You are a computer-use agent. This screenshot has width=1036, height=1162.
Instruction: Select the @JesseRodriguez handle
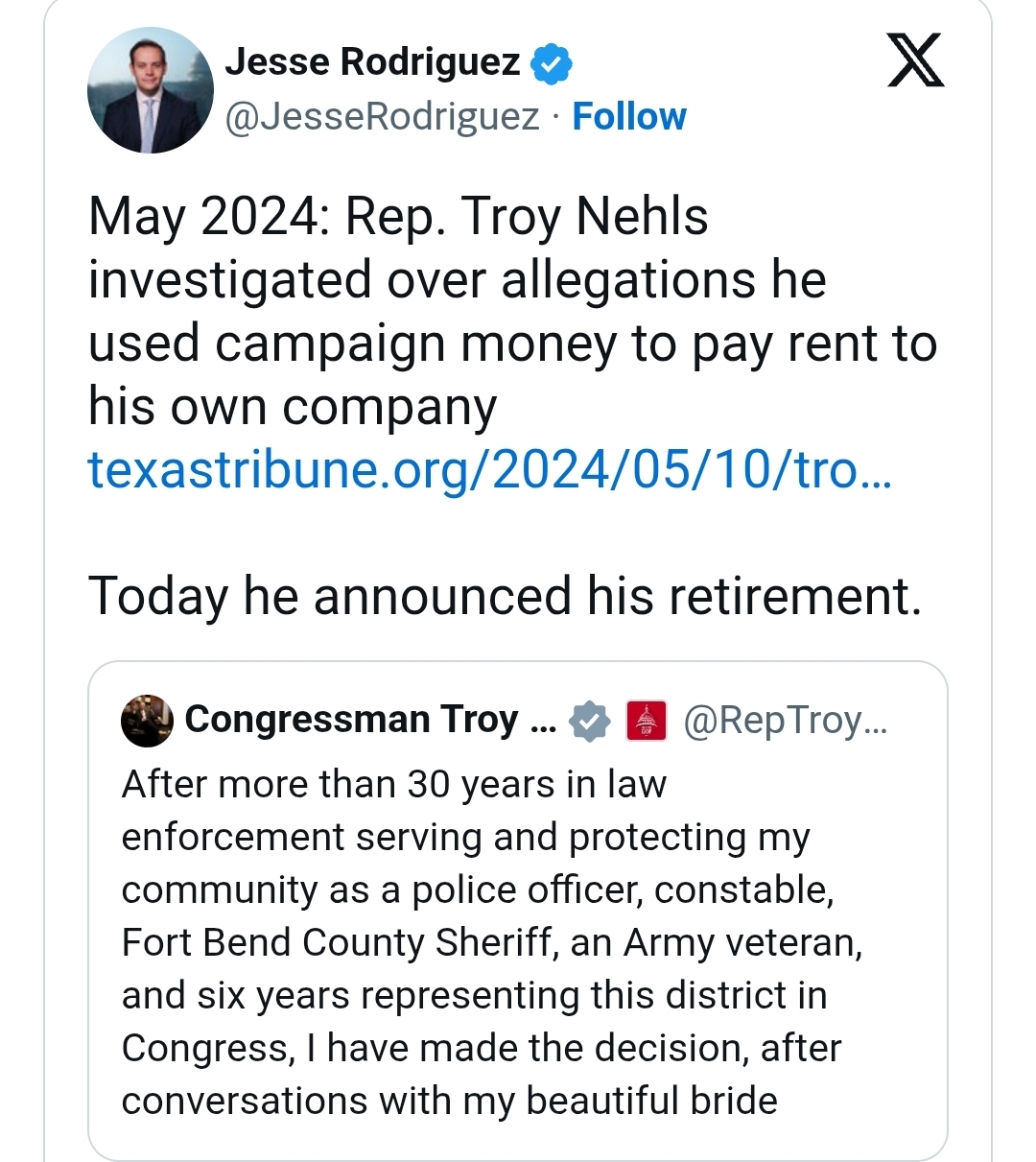(382, 117)
